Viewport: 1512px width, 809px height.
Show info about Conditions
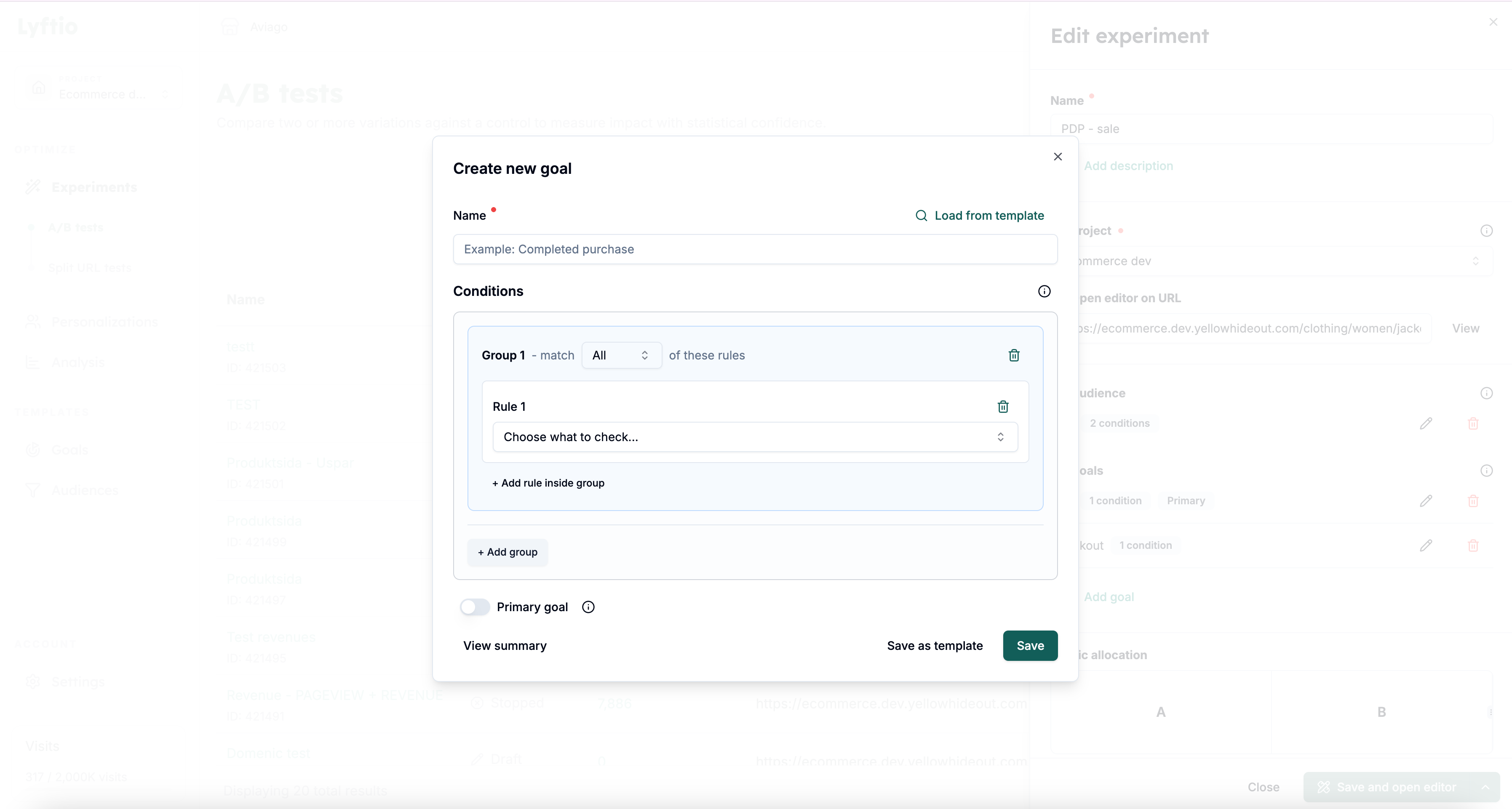[x=1044, y=291]
